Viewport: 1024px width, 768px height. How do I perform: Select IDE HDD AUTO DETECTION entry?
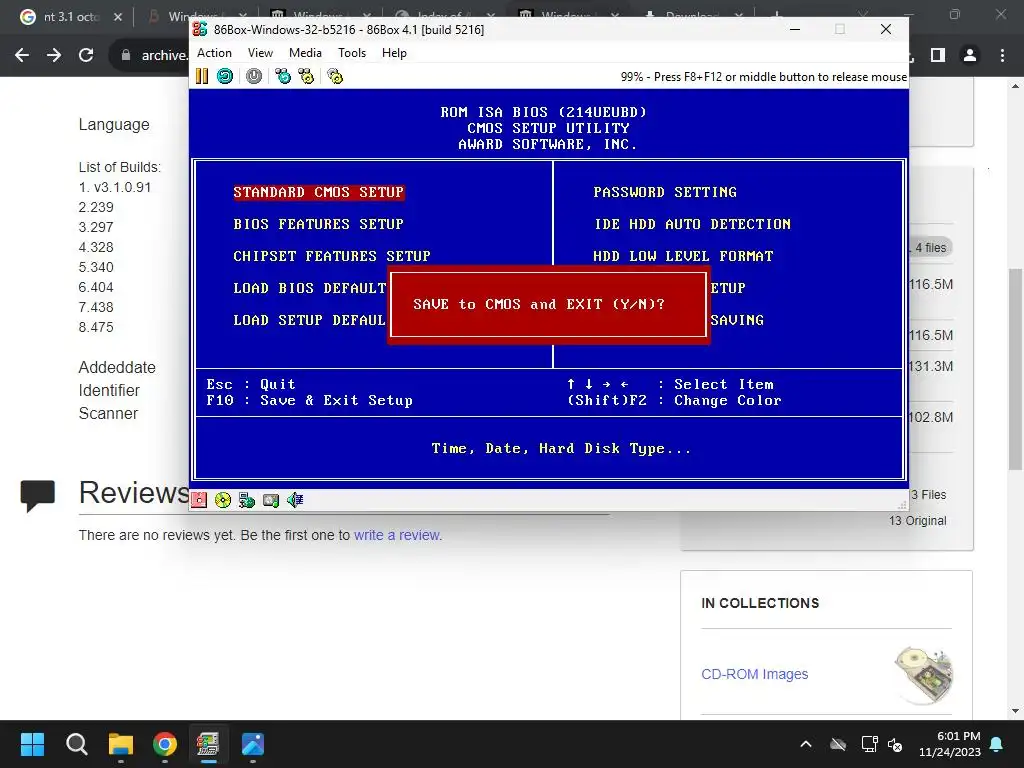click(692, 224)
